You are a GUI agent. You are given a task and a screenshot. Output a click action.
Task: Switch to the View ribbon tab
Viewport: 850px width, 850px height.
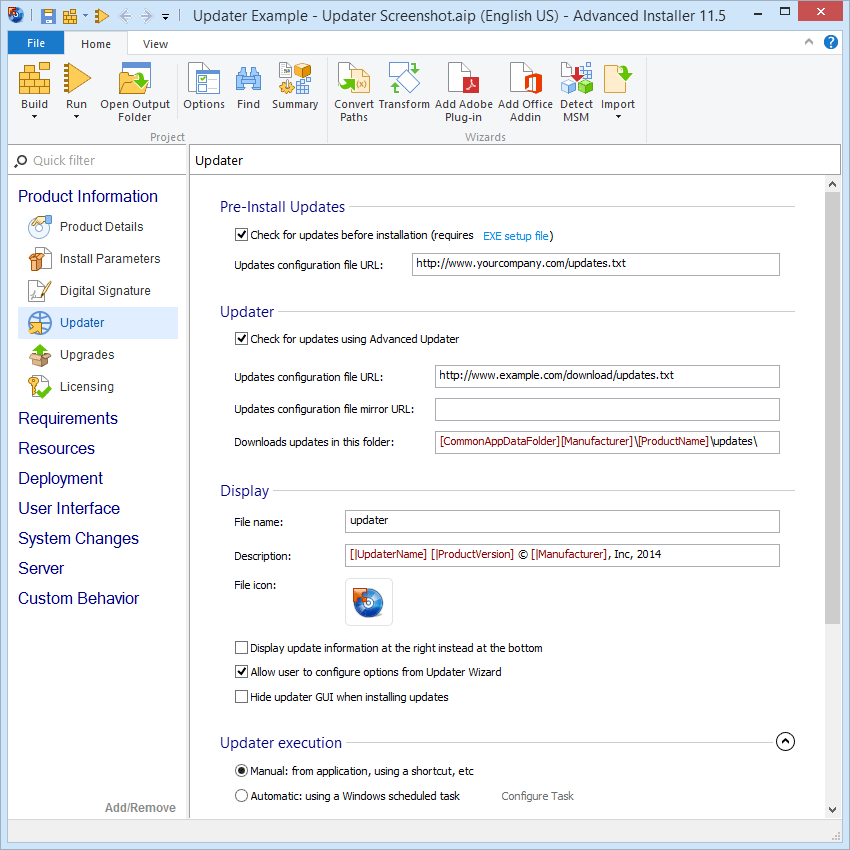pos(155,44)
